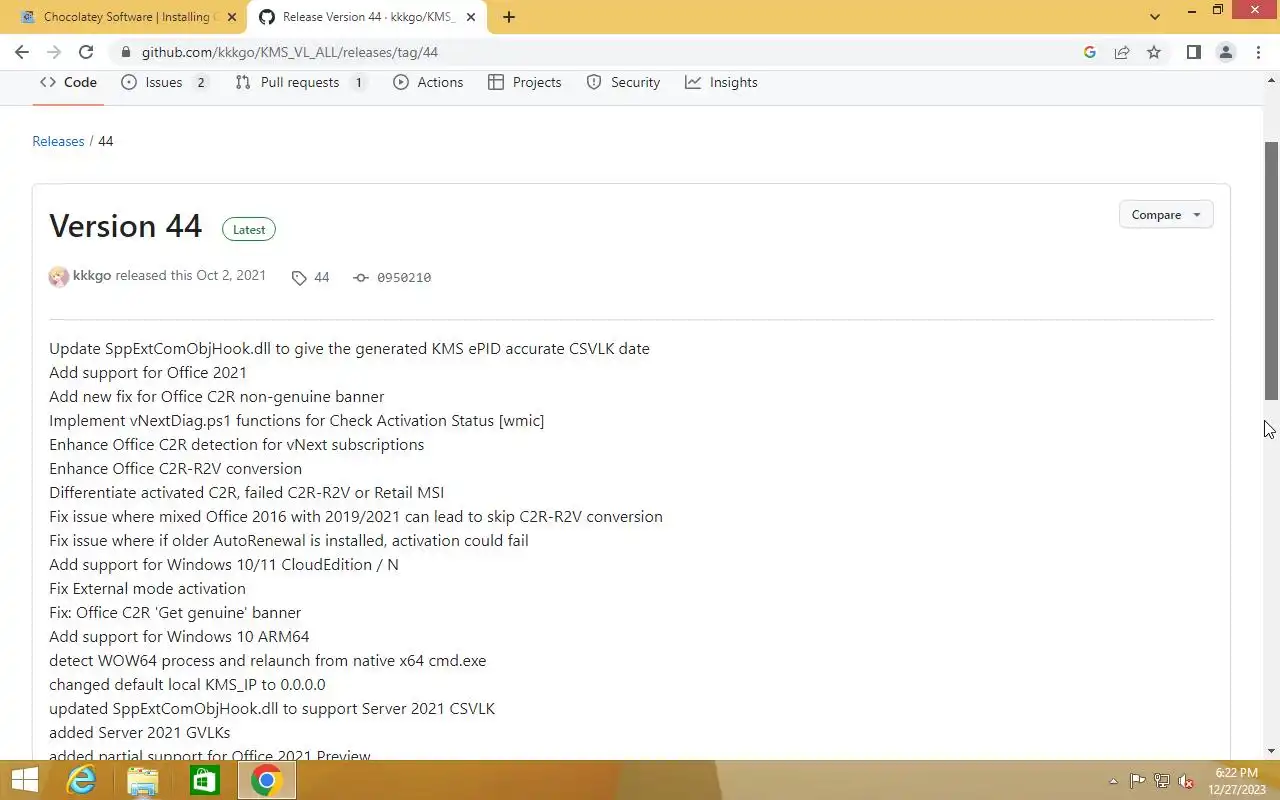Go to Releases breadcrumb link
The width and height of the screenshot is (1280, 800).
58,141
